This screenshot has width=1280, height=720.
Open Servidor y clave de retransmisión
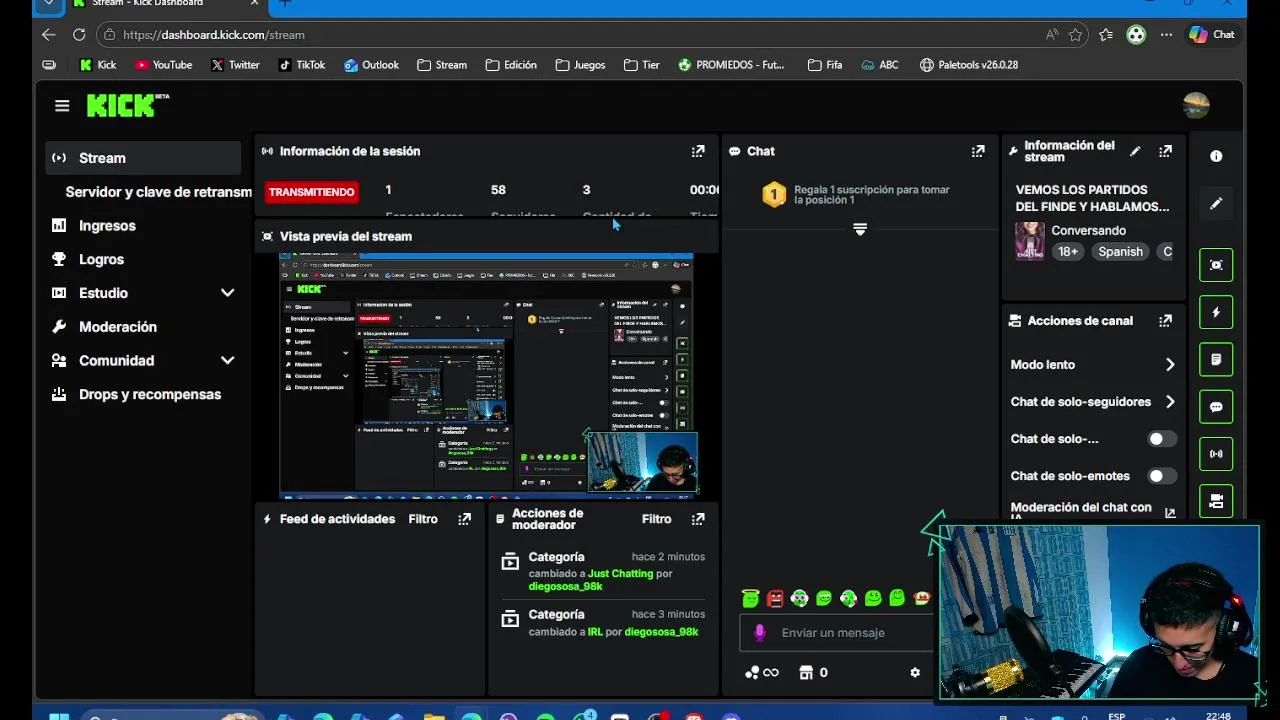158,192
